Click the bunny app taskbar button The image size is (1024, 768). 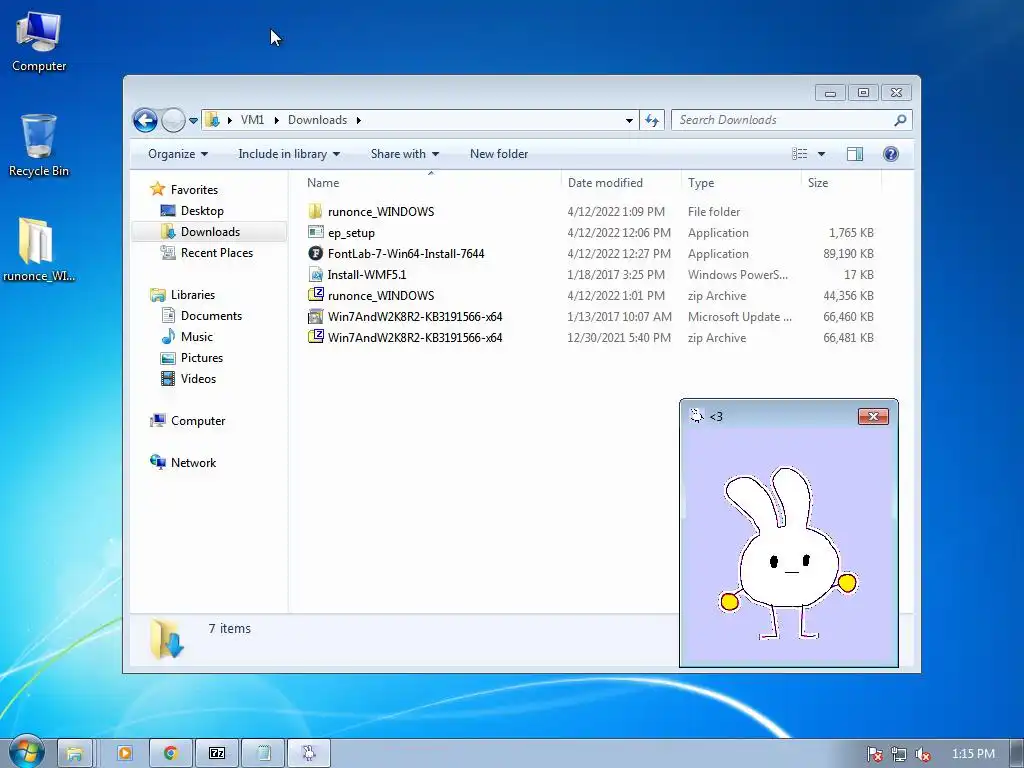[308, 753]
